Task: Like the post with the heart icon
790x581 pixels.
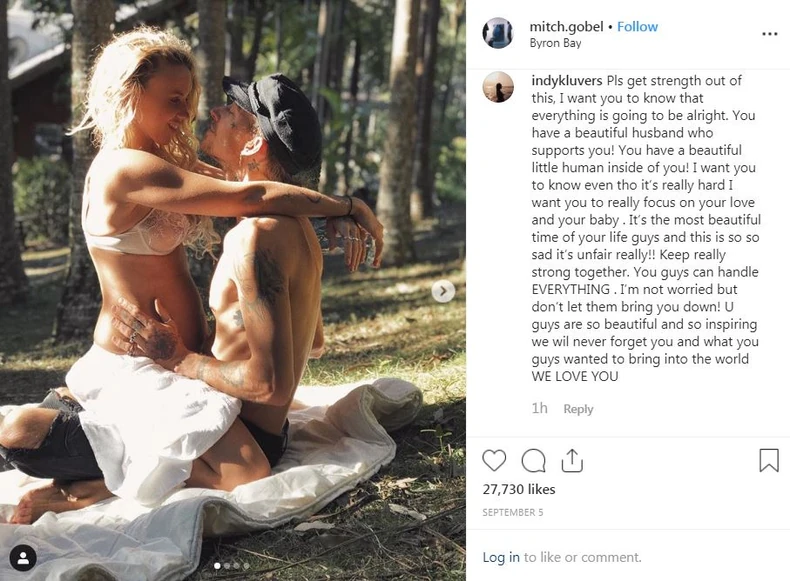Action: (494, 461)
